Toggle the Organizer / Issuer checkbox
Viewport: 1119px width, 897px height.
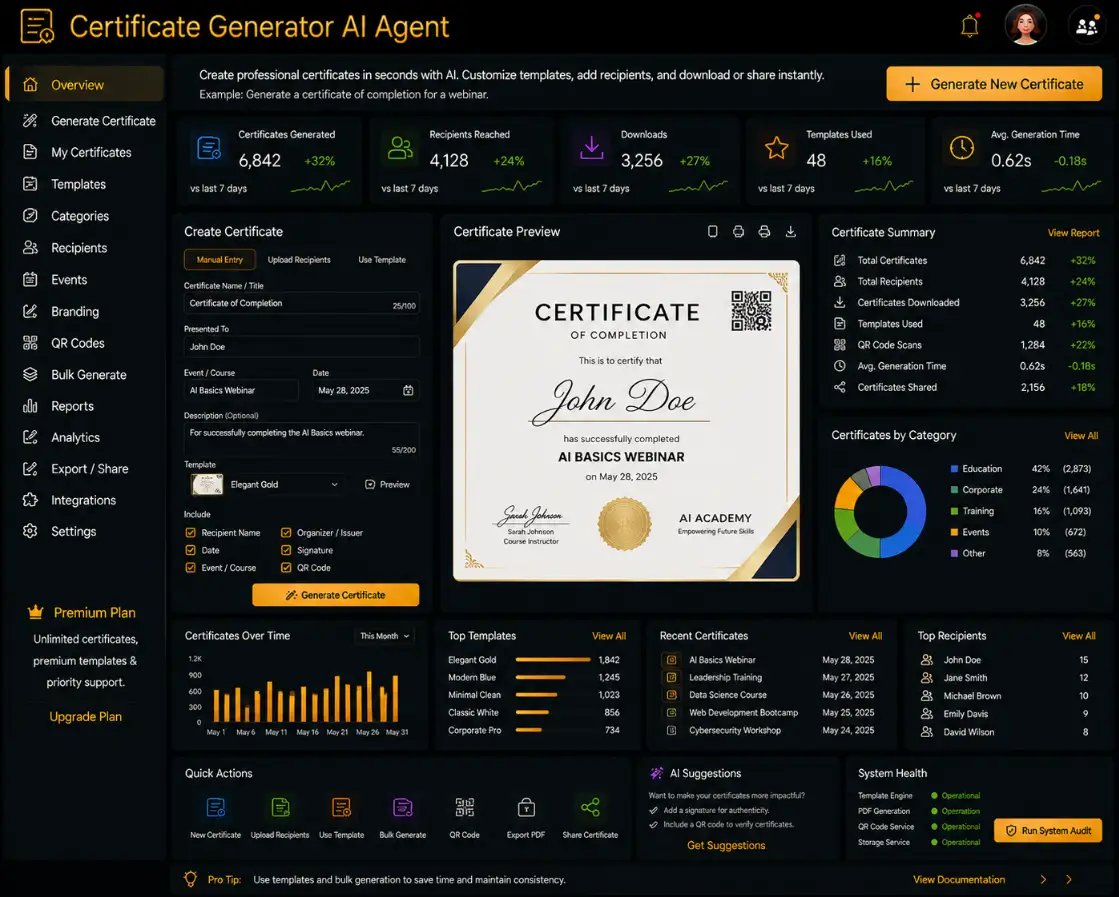pos(286,532)
